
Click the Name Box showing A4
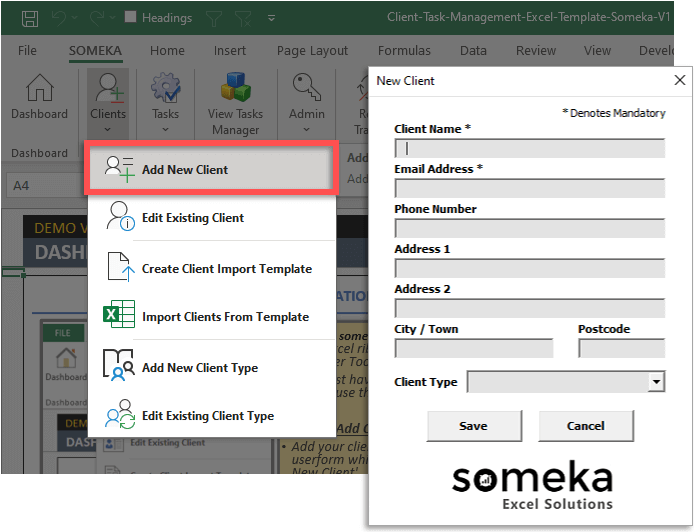pos(46,185)
